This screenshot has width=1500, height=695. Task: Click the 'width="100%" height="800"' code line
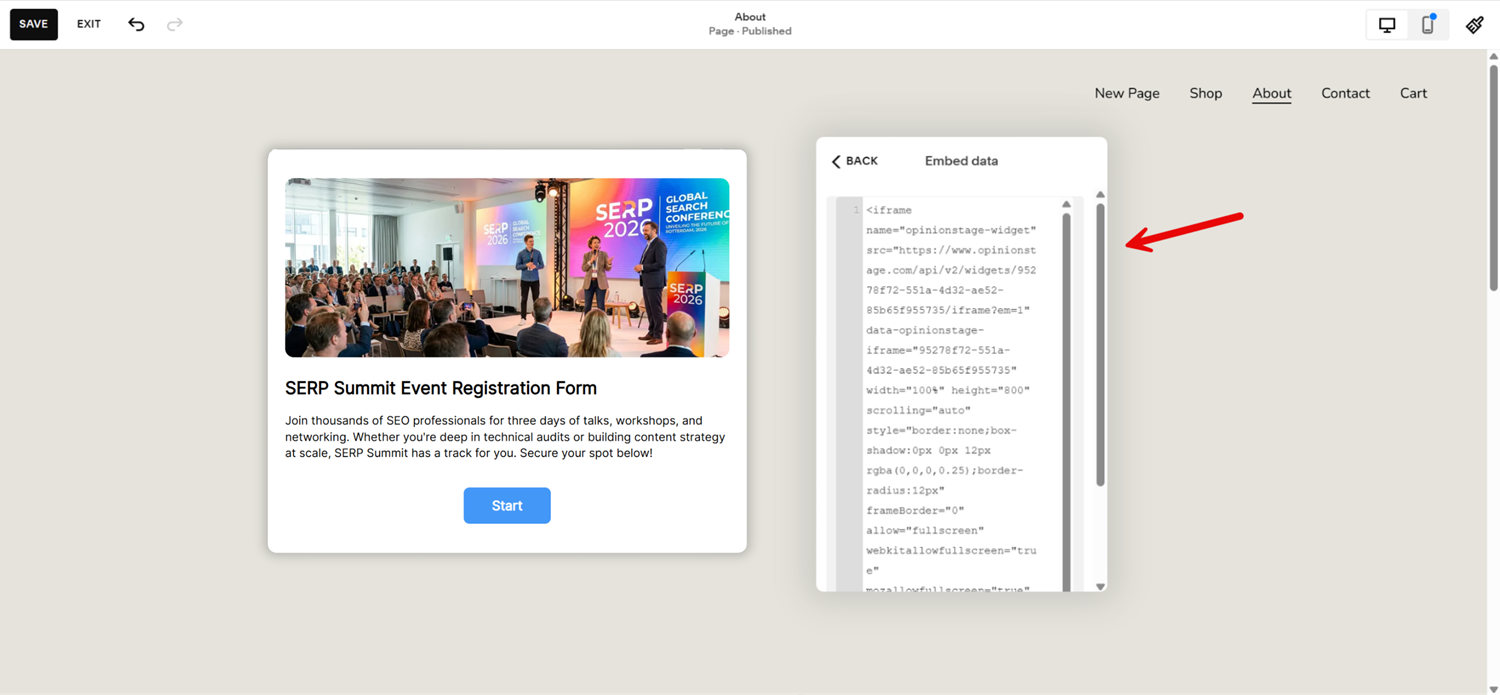point(948,390)
